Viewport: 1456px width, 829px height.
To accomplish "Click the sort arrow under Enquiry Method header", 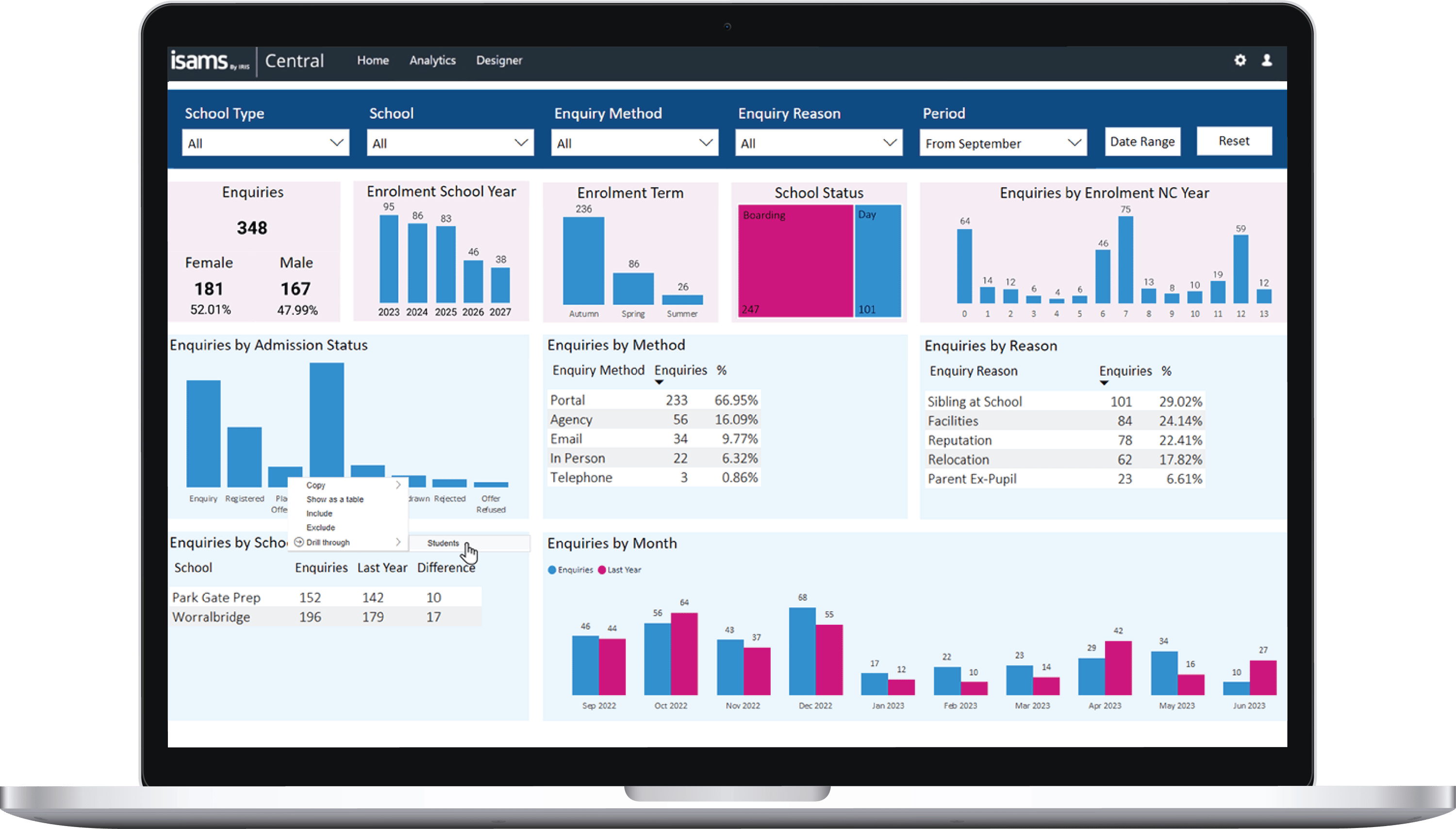I will pyautogui.click(x=659, y=382).
